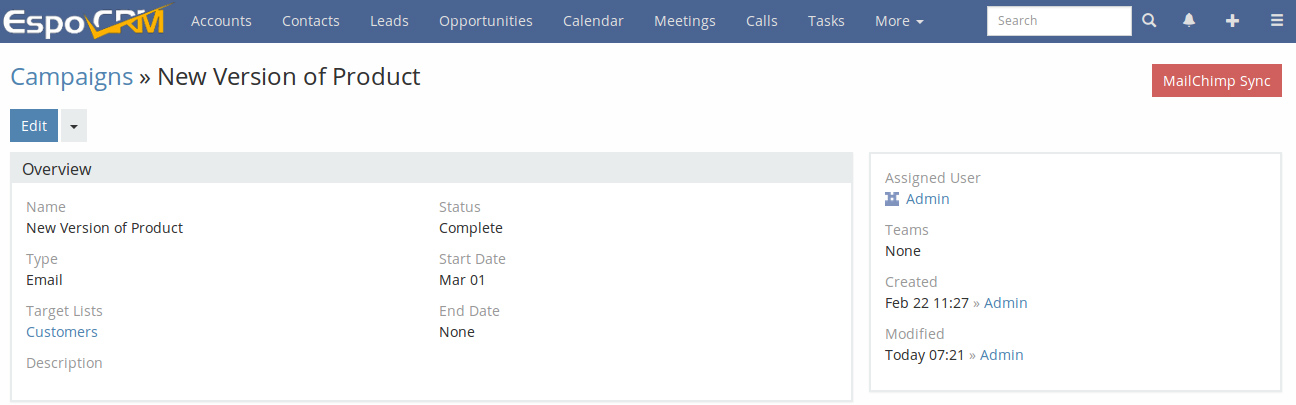
Task: Open the Leads tab
Action: pos(389,21)
